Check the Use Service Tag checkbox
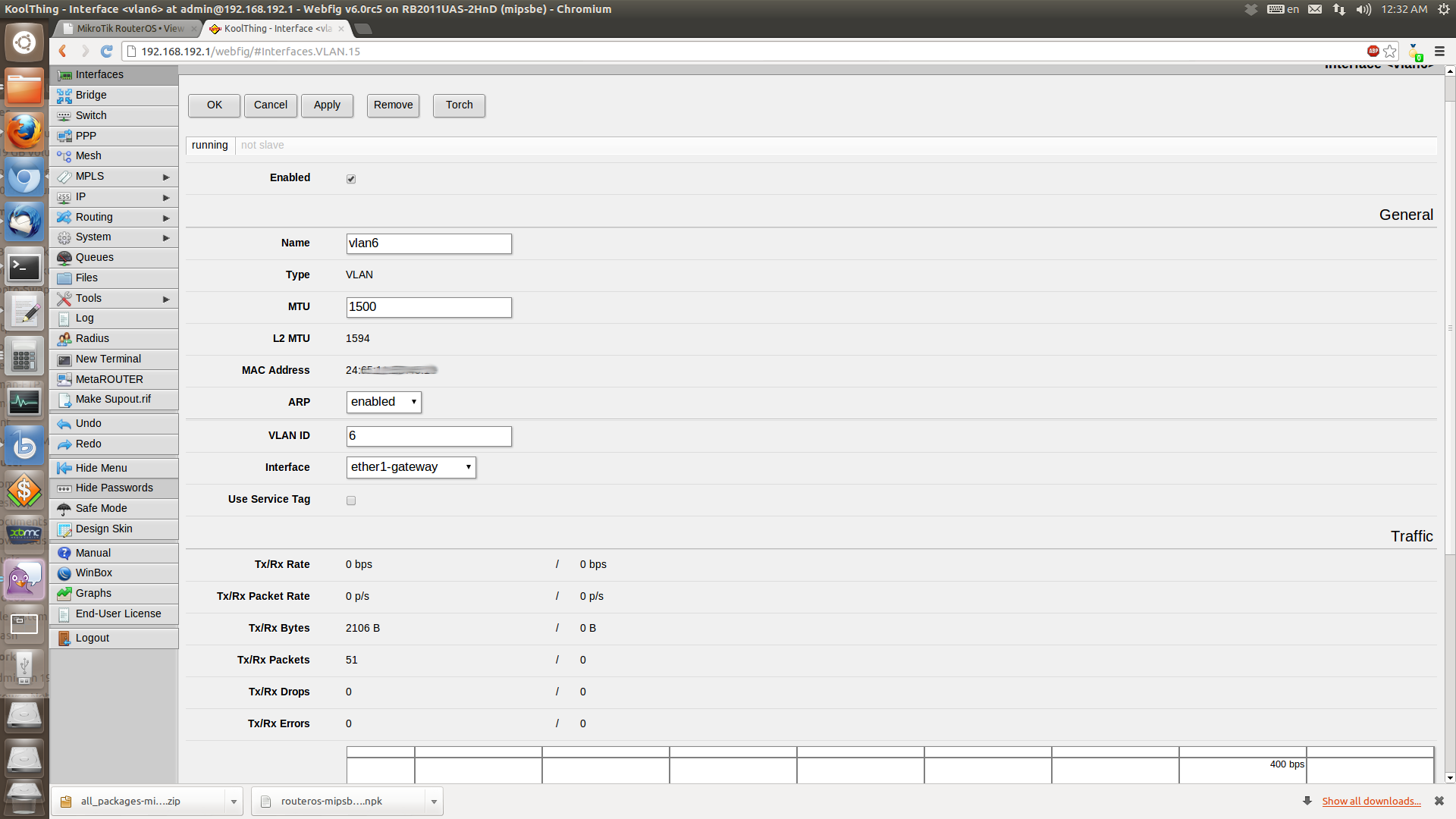This screenshot has width=1456, height=819. (x=351, y=500)
